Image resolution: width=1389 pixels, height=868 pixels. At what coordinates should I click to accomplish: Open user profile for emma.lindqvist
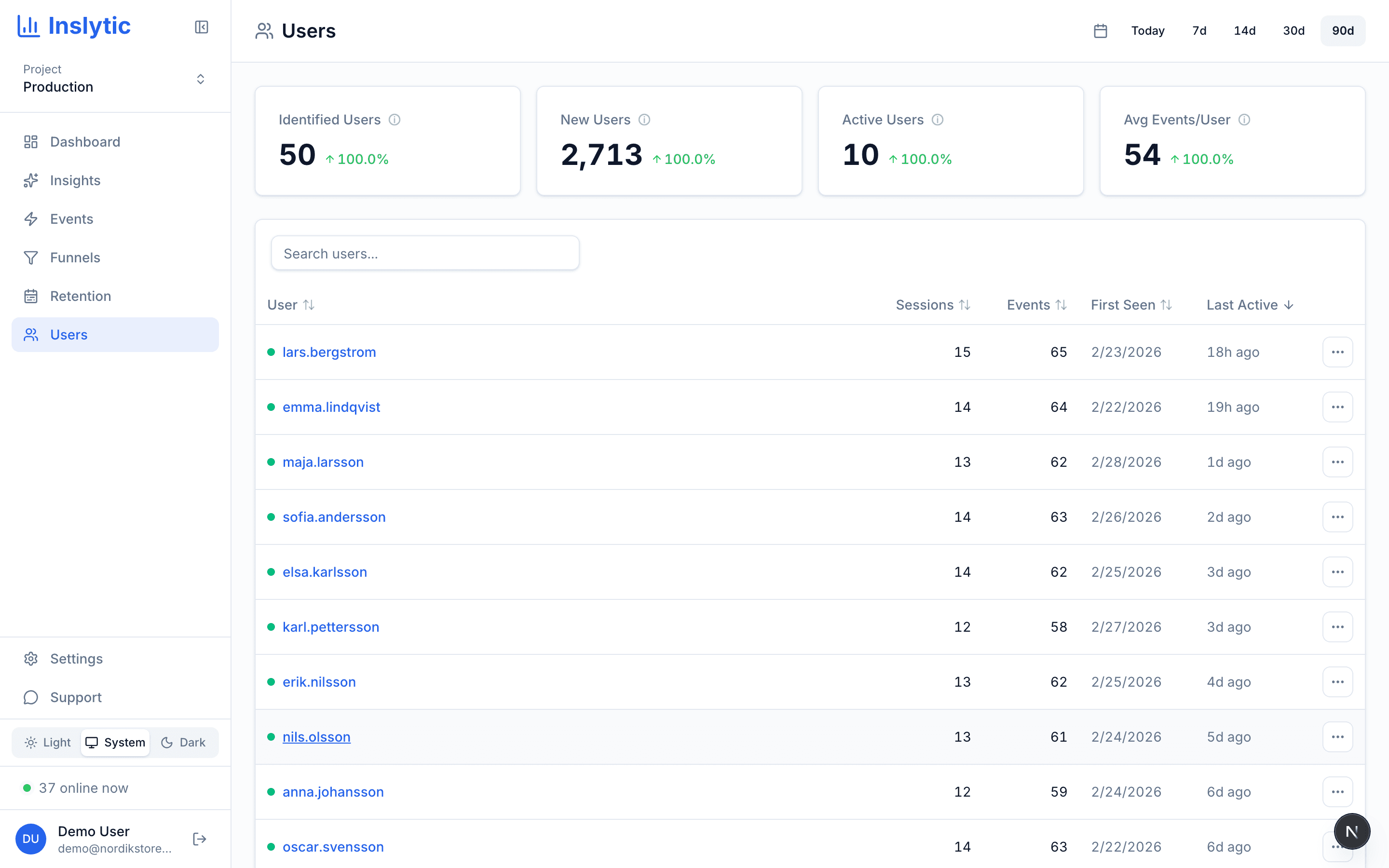tap(331, 407)
